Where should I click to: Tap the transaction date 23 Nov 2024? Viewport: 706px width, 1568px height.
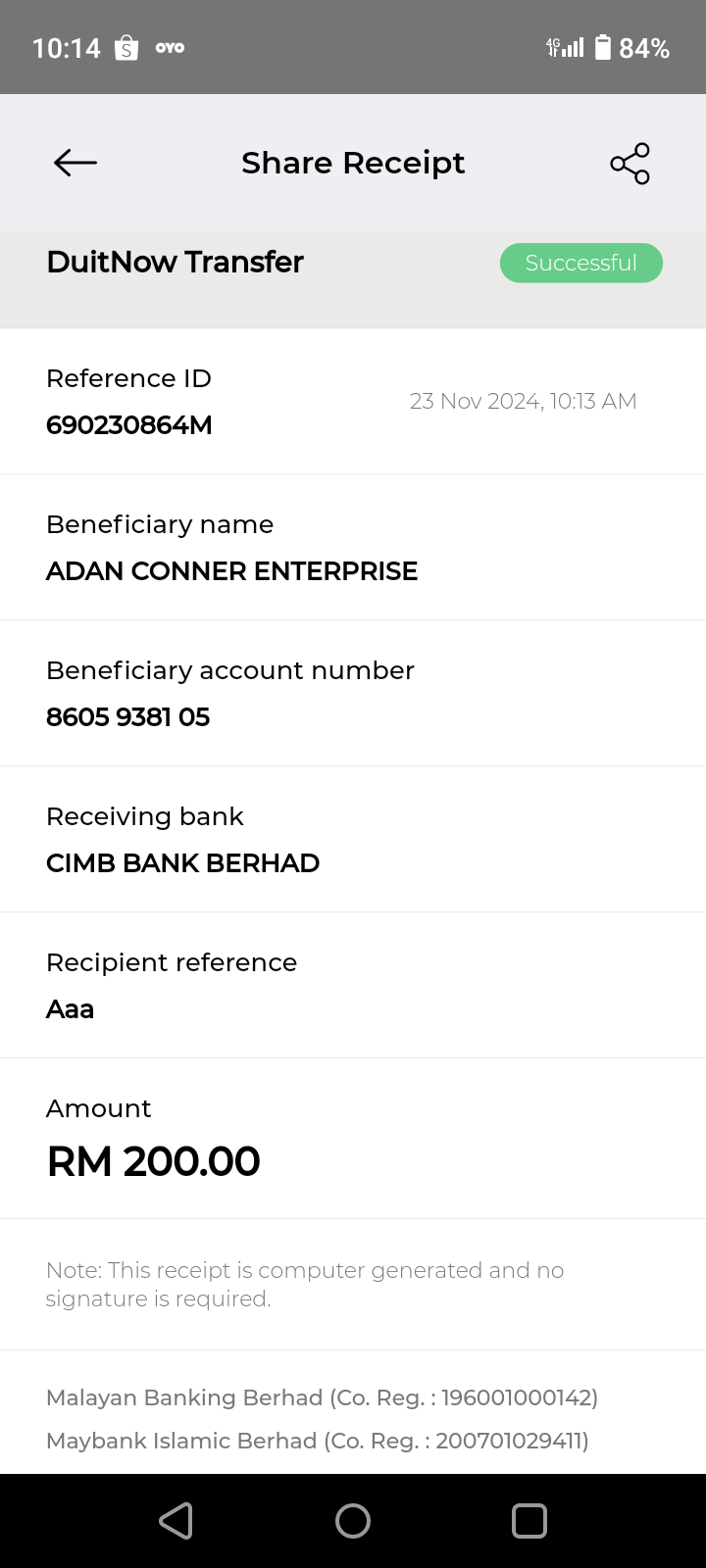click(x=523, y=401)
